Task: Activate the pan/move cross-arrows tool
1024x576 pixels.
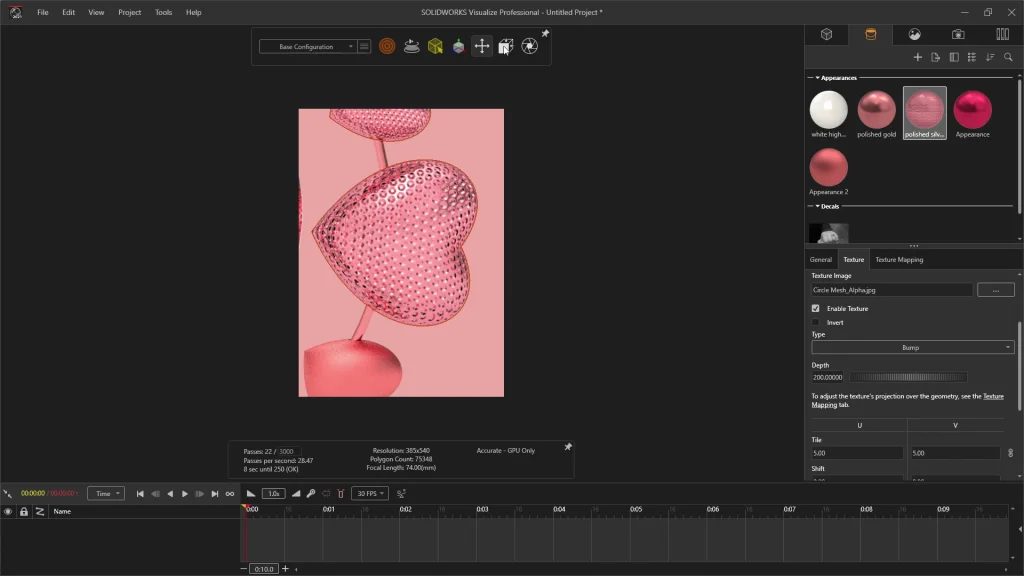Action: 482,46
